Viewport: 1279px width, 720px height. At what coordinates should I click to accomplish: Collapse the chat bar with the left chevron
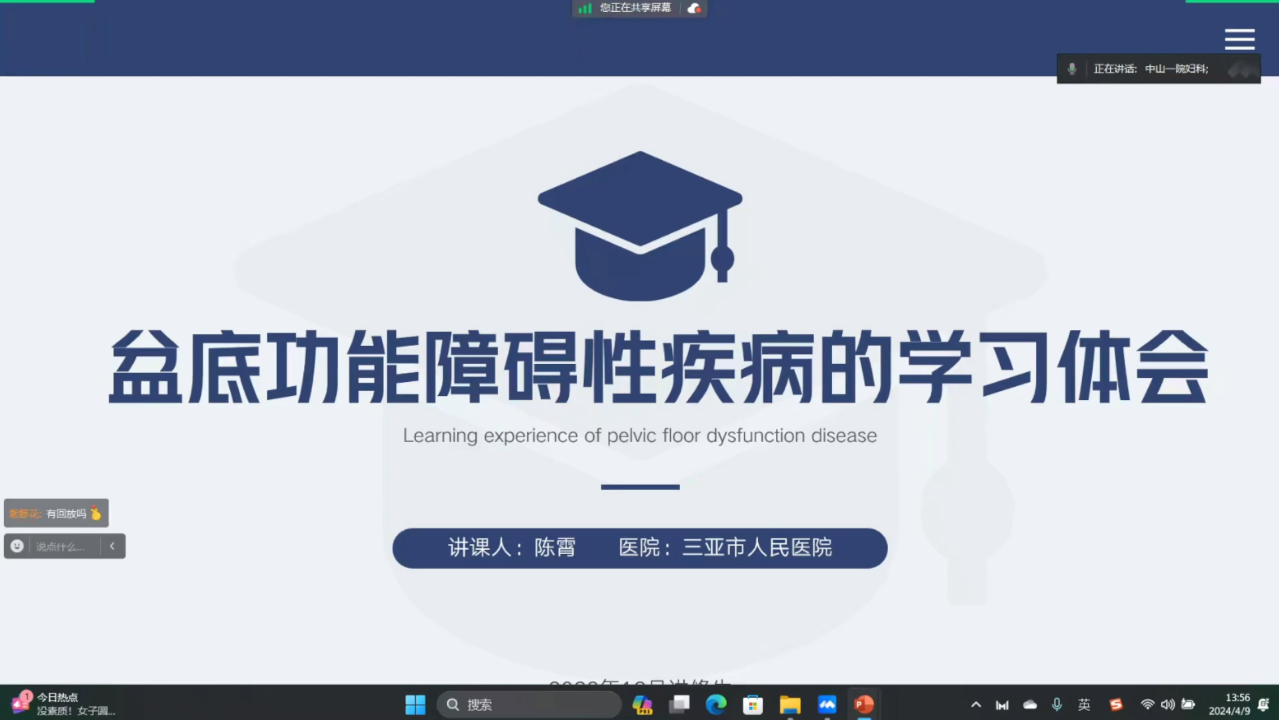pos(112,546)
